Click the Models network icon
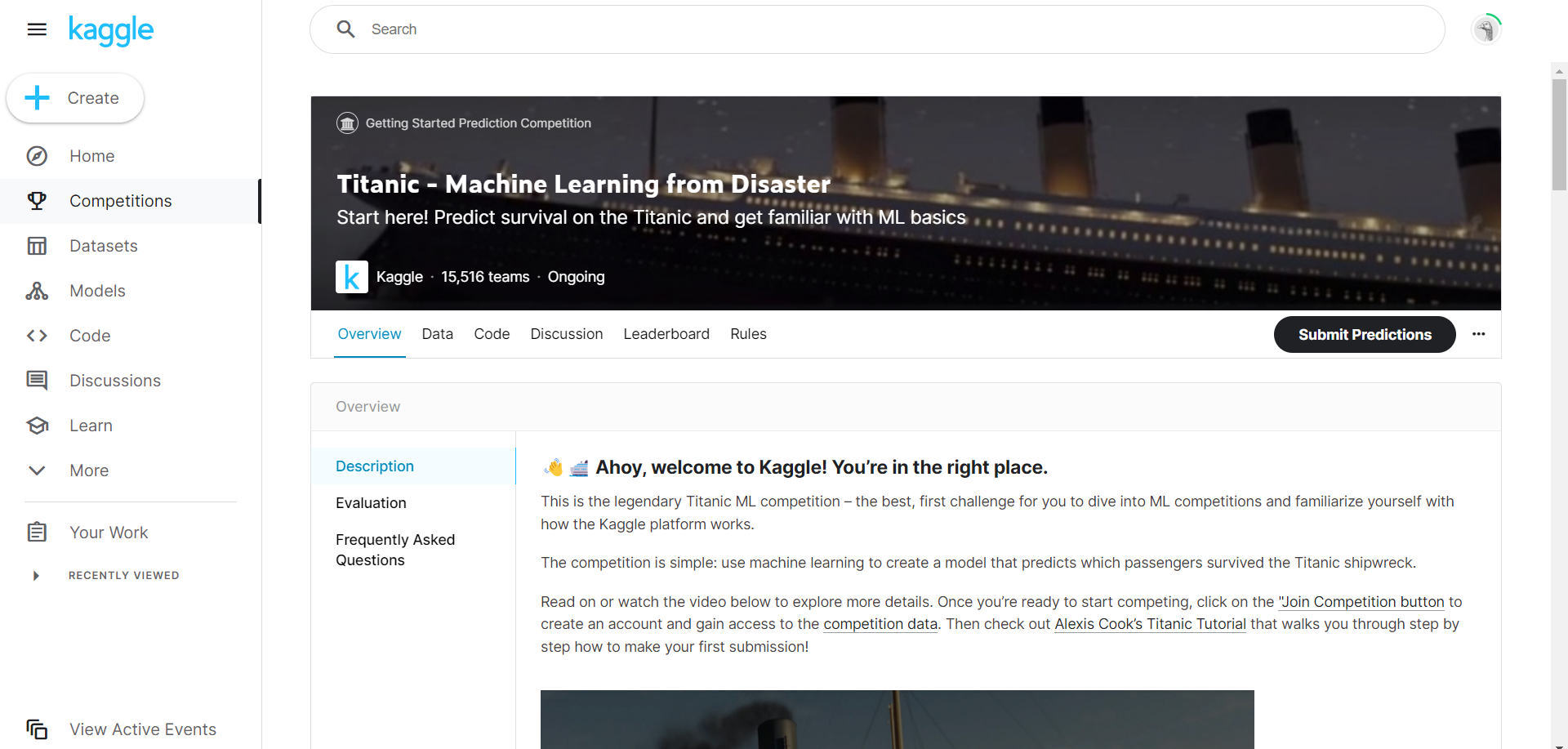1568x749 pixels. pyautogui.click(x=37, y=291)
